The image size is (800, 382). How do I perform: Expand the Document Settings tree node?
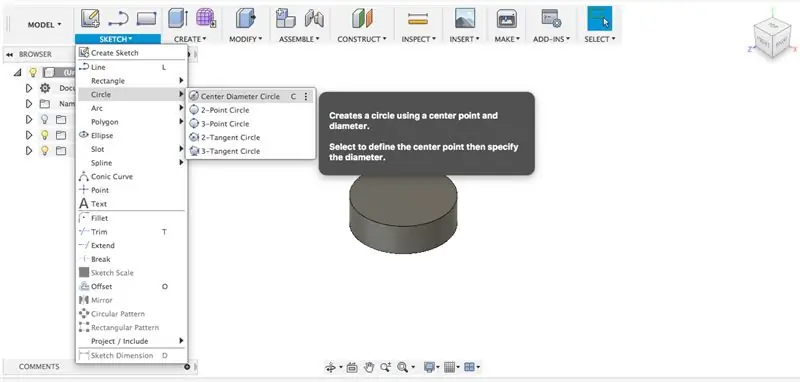pos(29,88)
